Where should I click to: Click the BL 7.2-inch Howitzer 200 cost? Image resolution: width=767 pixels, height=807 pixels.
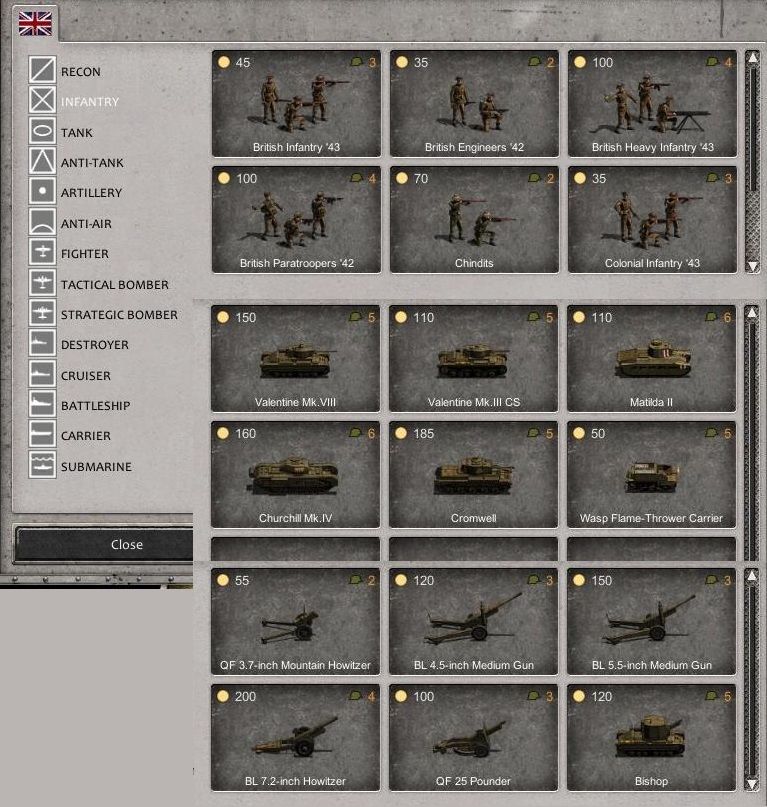tap(246, 696)
